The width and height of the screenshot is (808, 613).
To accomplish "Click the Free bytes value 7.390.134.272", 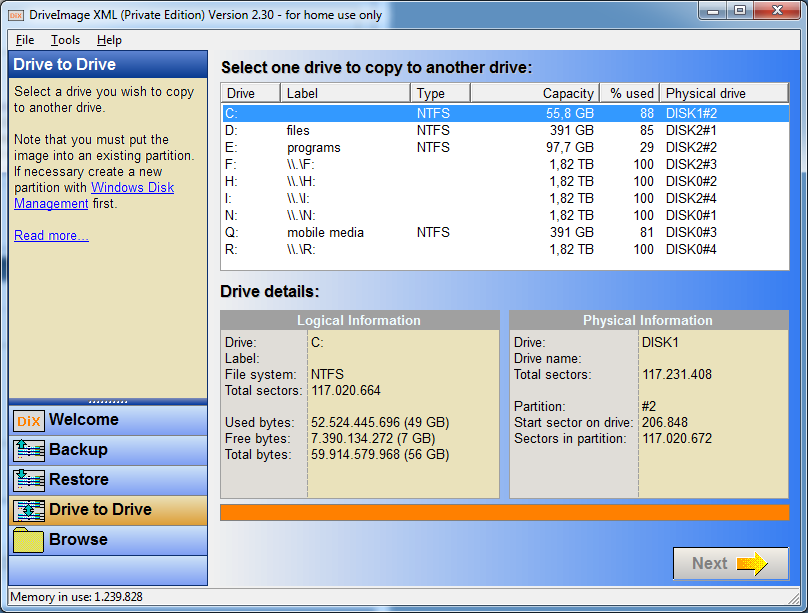I will [x=373, y=438].
